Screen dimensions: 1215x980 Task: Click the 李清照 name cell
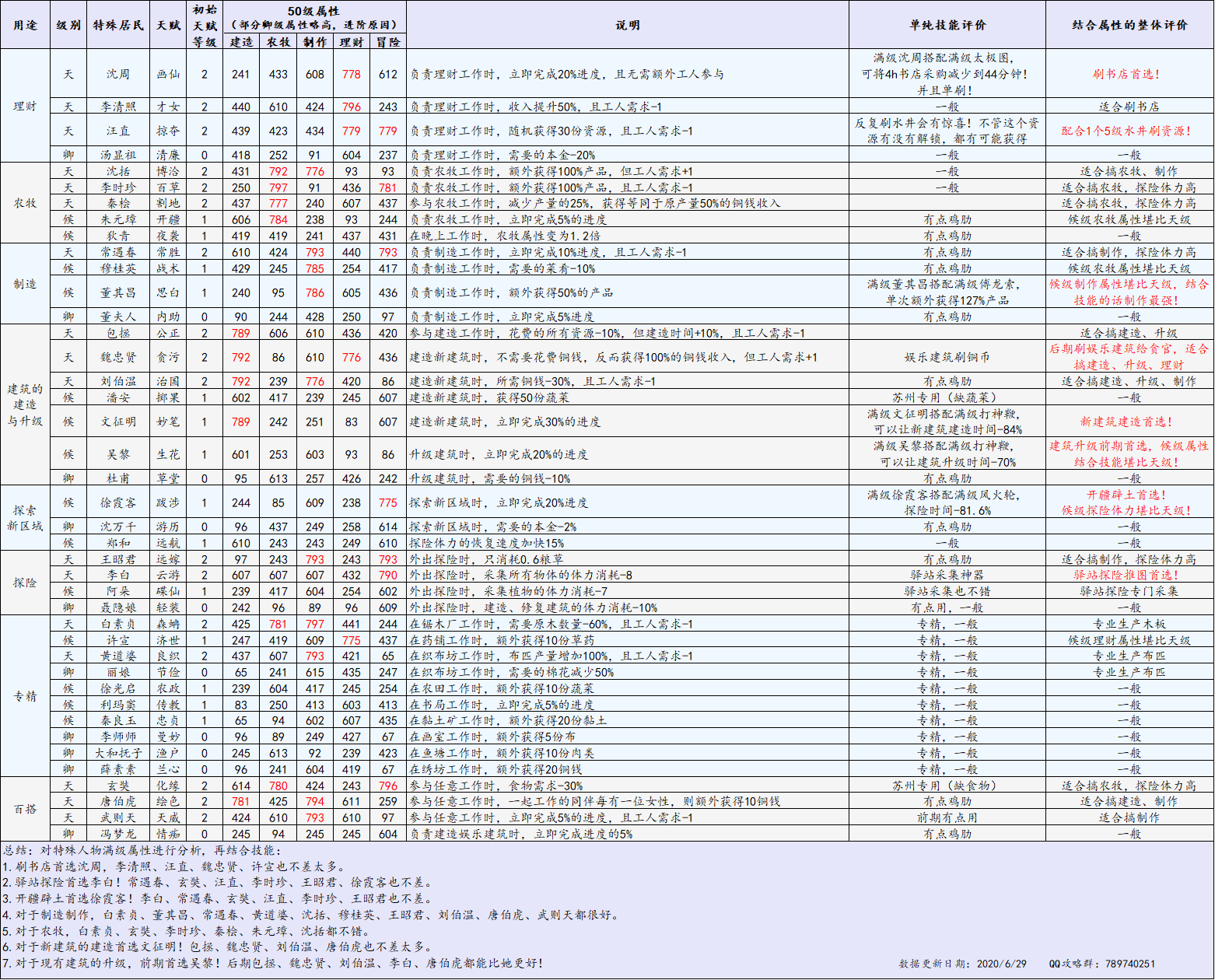[118, 107]
